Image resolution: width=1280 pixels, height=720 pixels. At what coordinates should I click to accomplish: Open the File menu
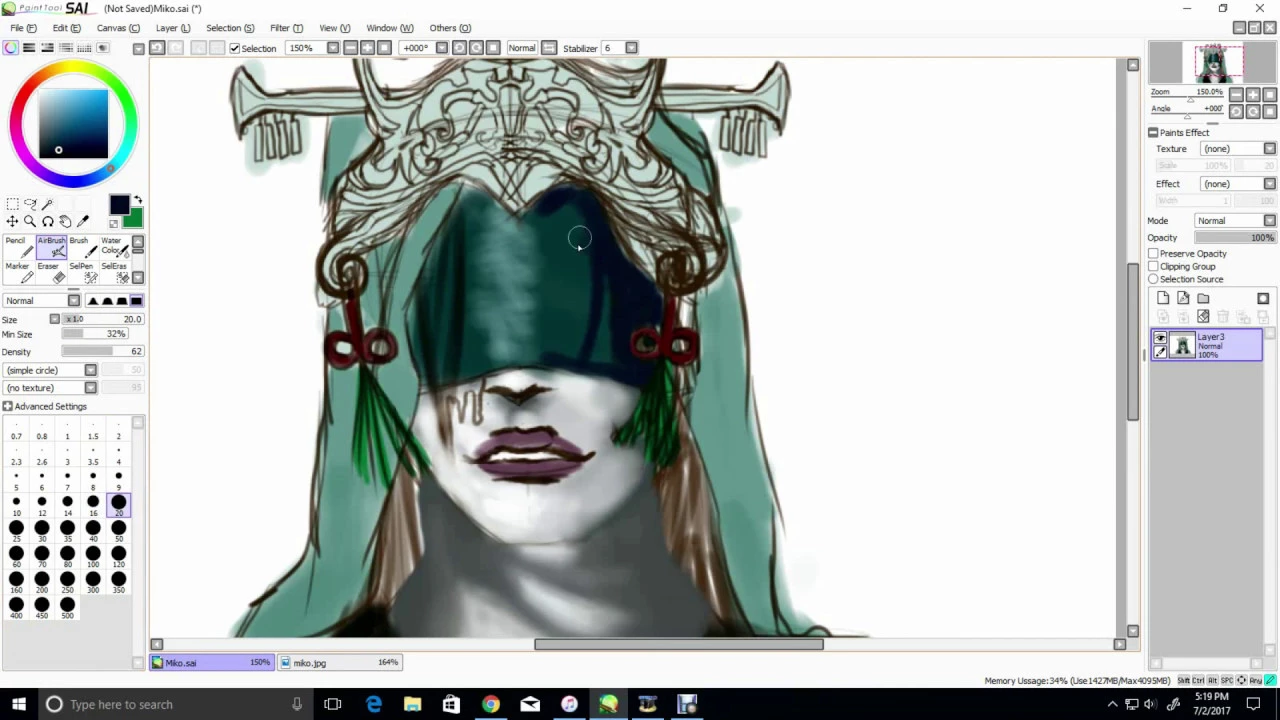(x=23, y=28)
